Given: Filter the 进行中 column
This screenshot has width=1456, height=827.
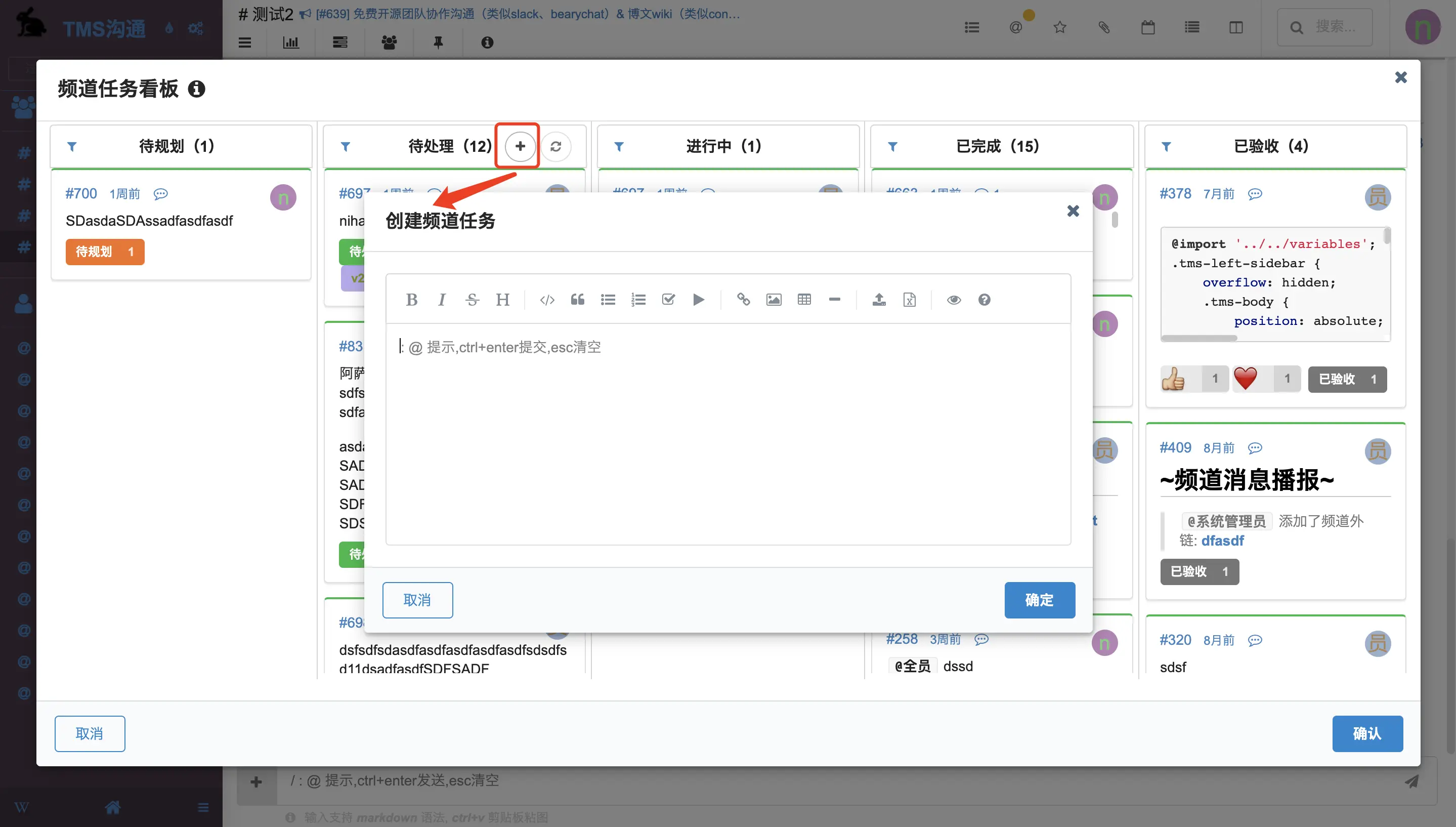Looking at the screenshot, I should tap(619, 147).
